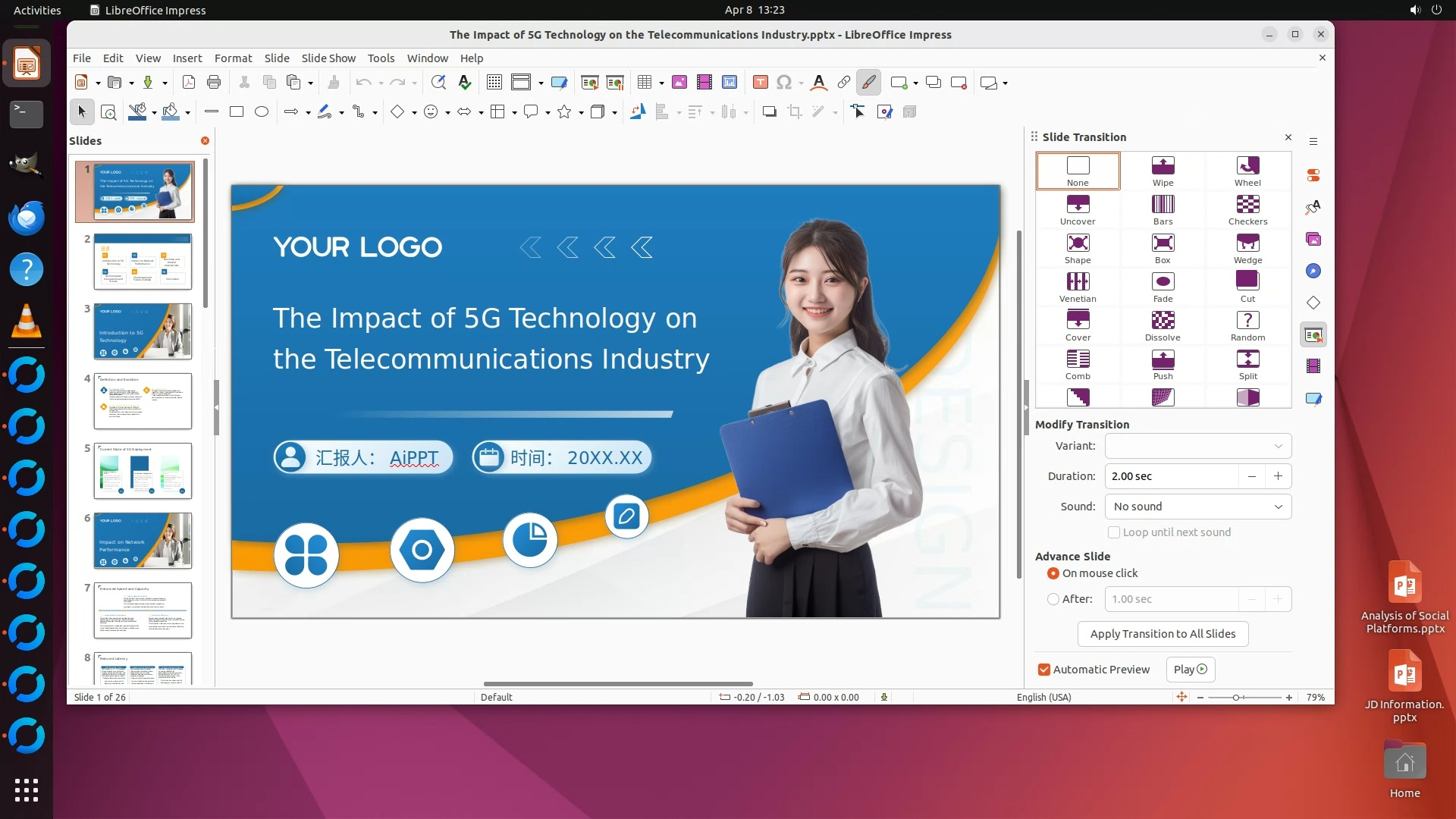The width and height of the screenshot is (1456, 819).
Task: Open the Slide Show menu
Action: [x=328, y=58]
